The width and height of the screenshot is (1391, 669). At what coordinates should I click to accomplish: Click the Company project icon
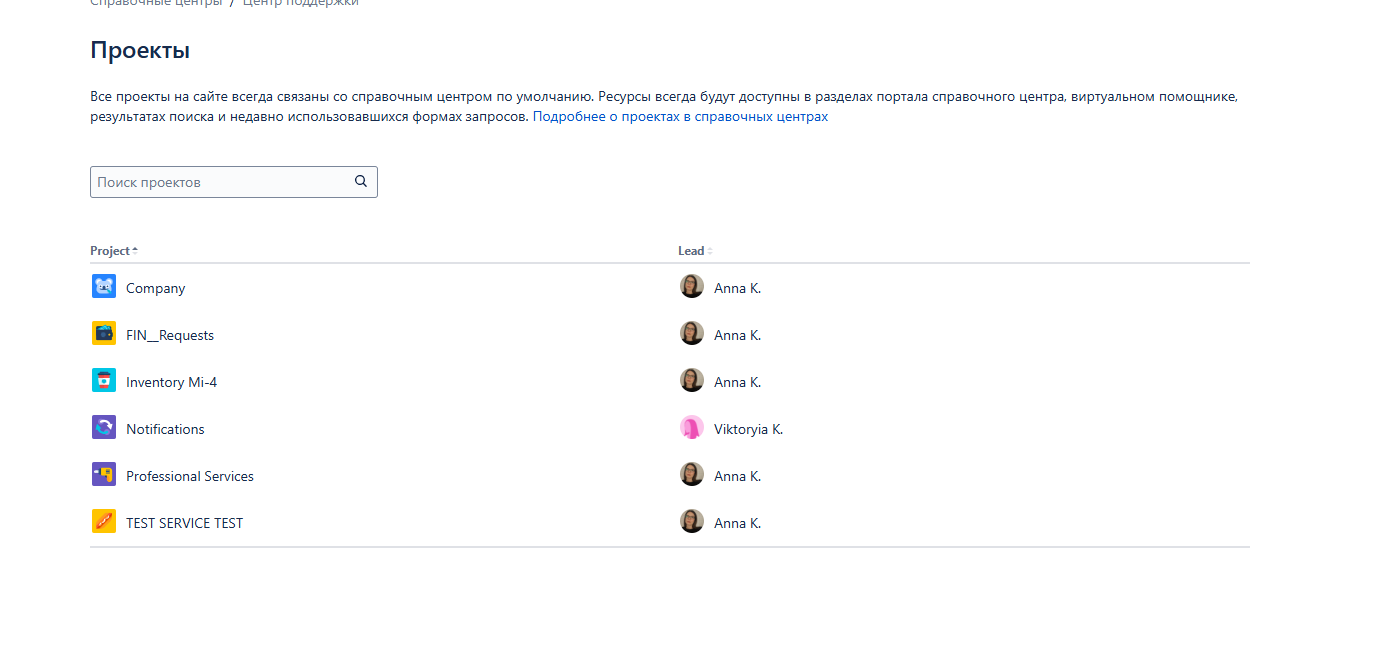(104, 287)
